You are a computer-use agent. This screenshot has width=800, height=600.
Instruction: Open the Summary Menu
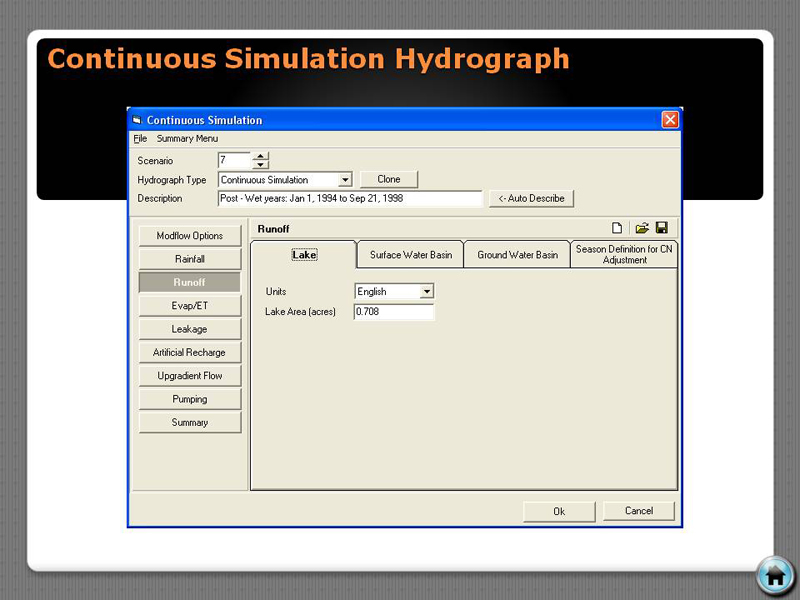click(187, 139)
